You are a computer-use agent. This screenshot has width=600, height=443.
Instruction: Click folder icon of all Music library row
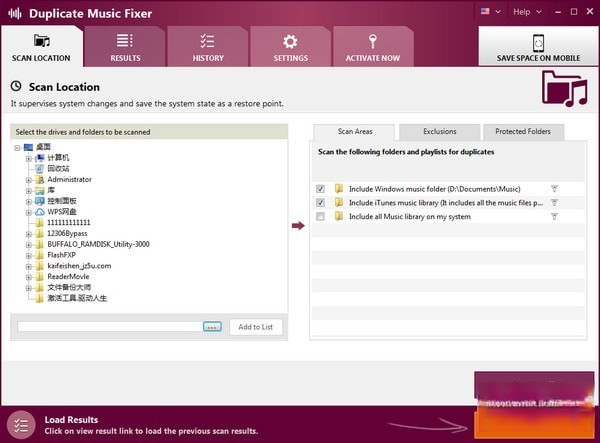[x=339, y=216]
